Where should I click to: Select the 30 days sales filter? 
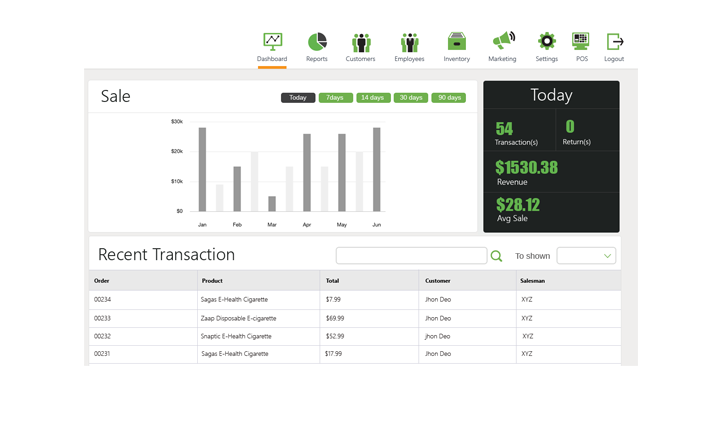click(411, 98)
